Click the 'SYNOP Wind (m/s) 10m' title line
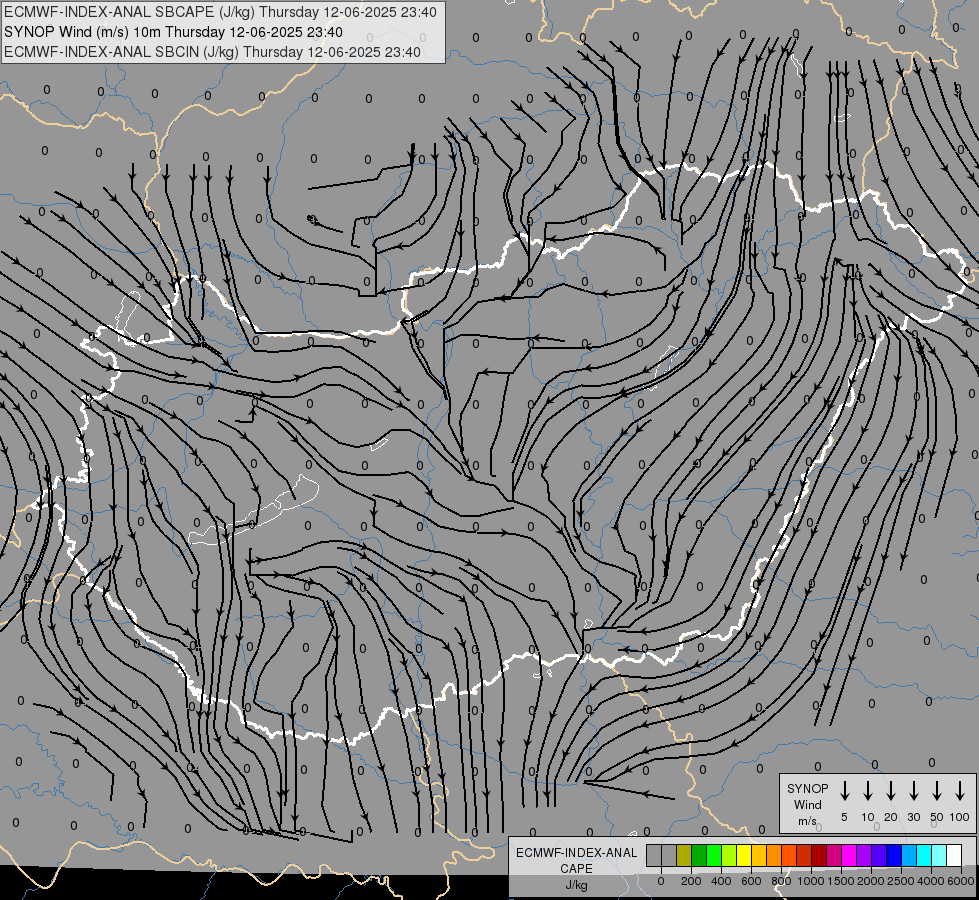Screen dimensions: 979x900 click(x=173, y=32)
